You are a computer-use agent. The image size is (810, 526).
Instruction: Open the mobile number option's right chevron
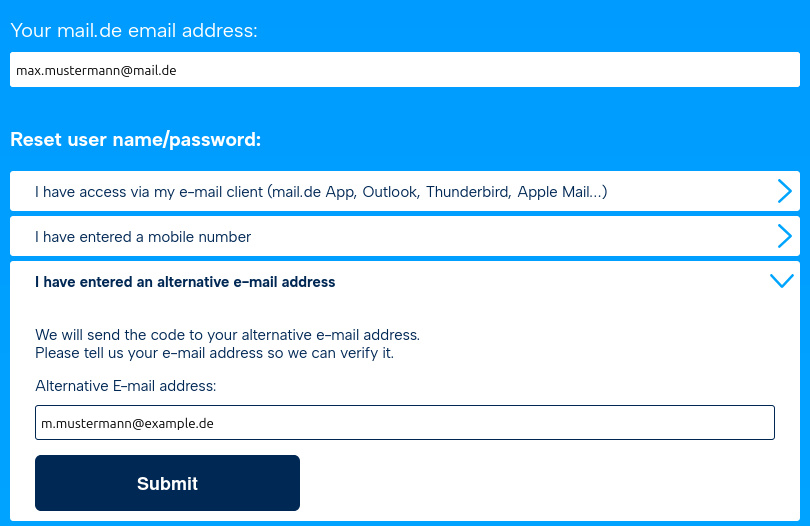(785, 236)
